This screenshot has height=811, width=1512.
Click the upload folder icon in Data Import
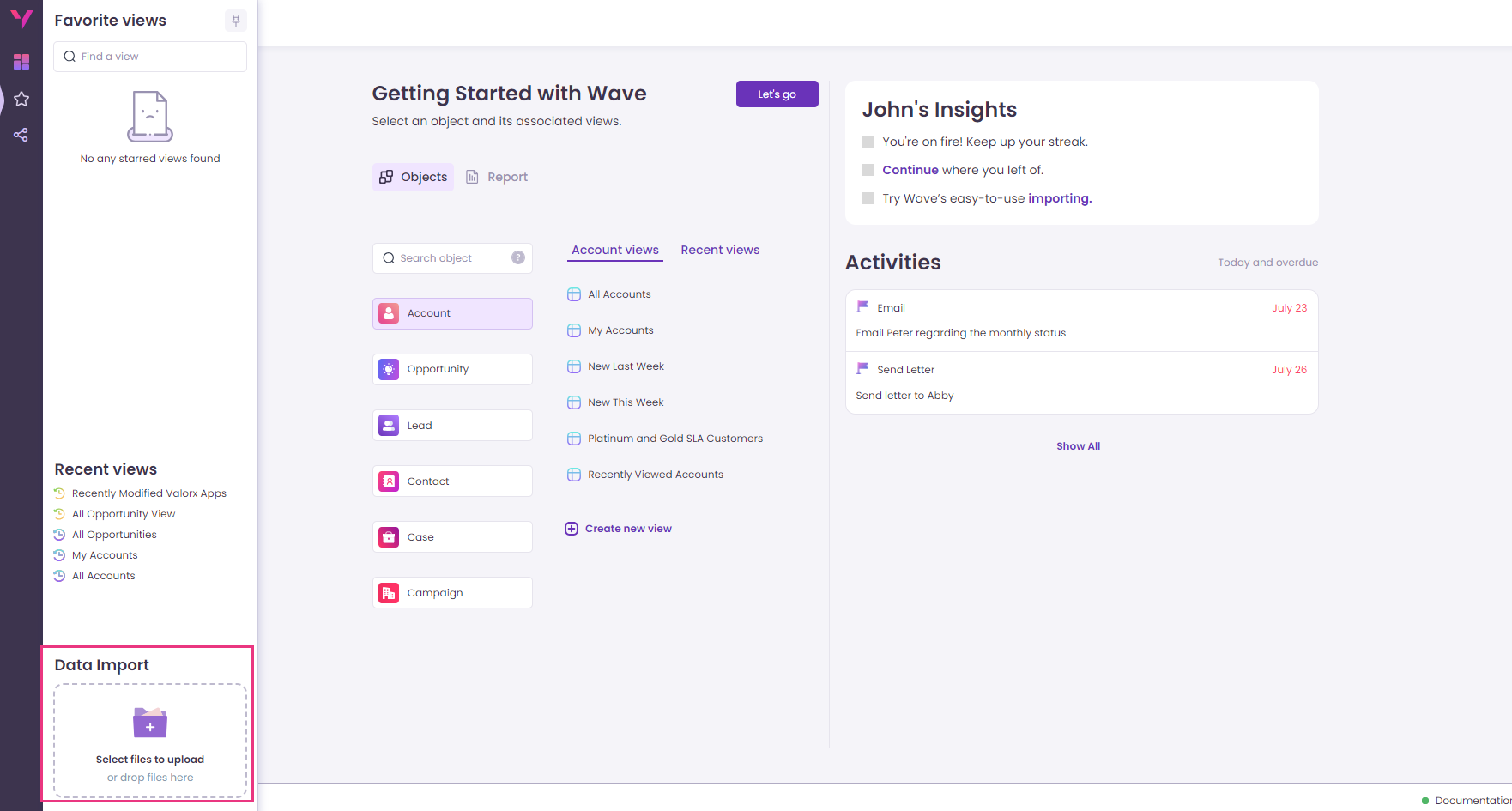pyautogui.click(x=150, y=723)
